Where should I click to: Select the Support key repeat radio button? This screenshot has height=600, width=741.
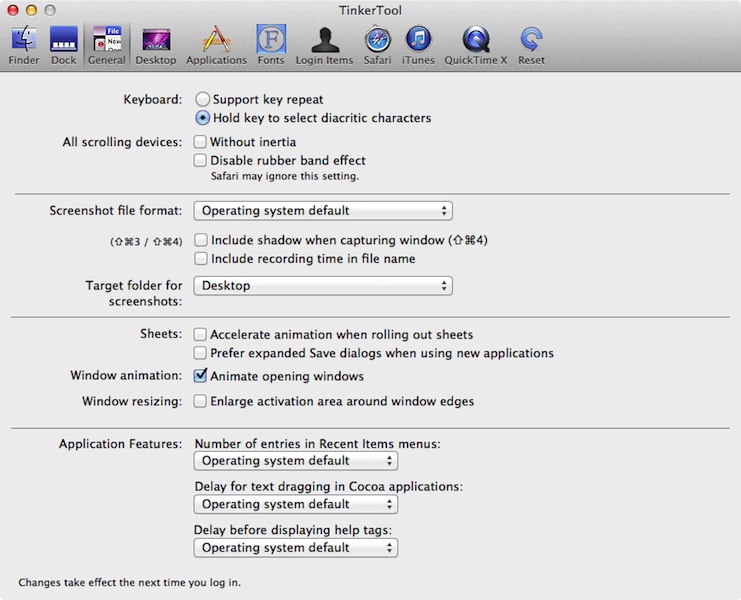click(x=202, y=100)
